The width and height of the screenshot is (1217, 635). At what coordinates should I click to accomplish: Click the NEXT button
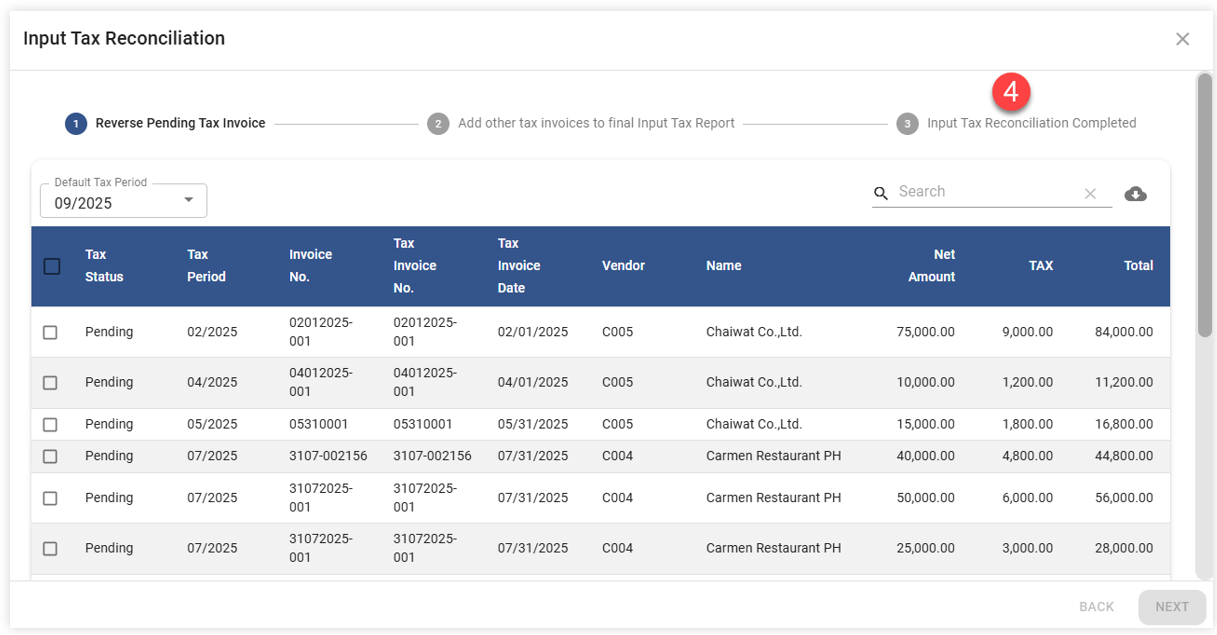[1171, 607]
